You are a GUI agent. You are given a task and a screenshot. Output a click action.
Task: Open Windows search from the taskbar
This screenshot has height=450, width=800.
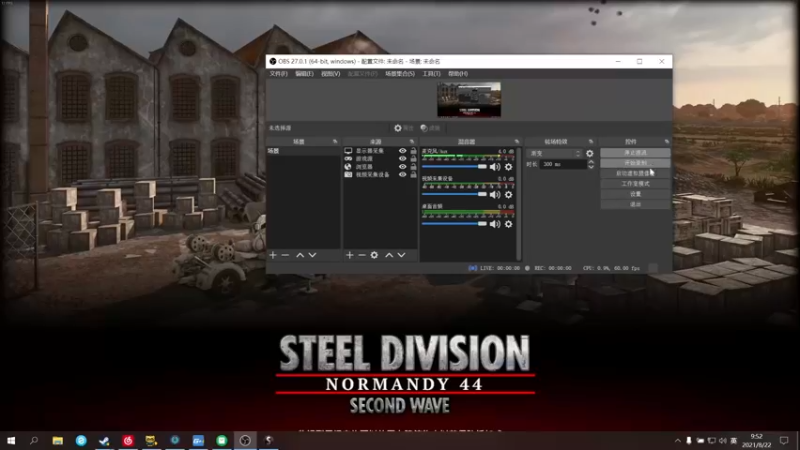(x=34, y=440)
